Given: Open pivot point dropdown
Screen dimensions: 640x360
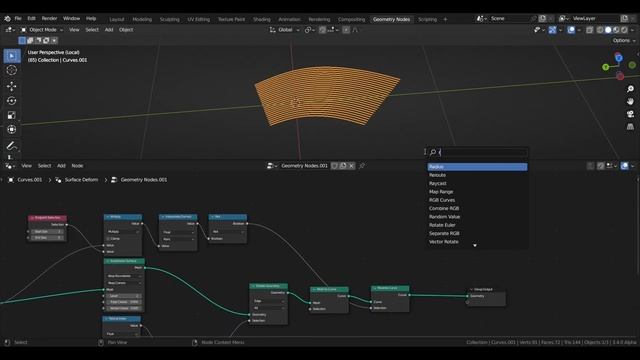Looking at the screenshot, I should point(310,30).
